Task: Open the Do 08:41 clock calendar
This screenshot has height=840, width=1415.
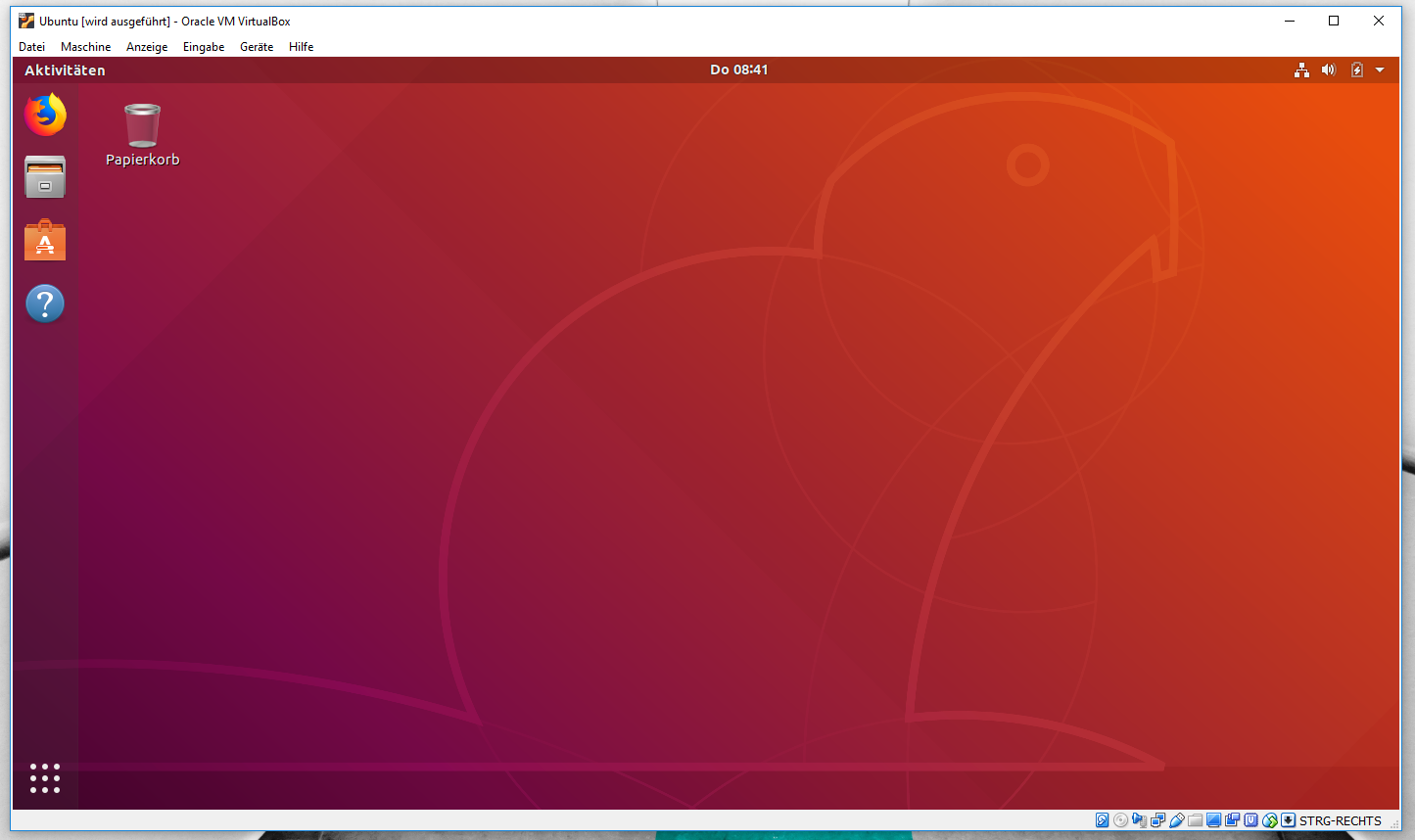Action: click(x=739, y=70)
